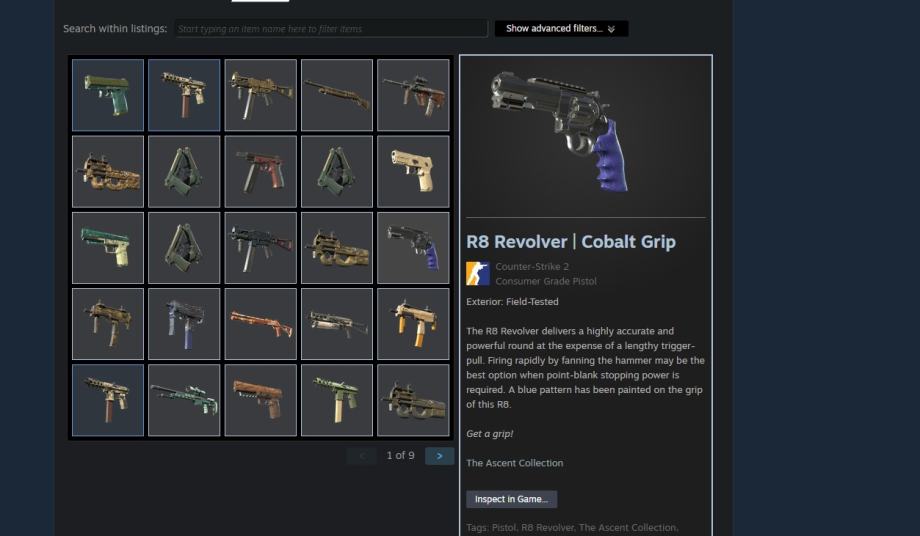920x536 pixels.
Task: Pick the orange sawed-off shotgun item
Action: [x=261, y=324]
